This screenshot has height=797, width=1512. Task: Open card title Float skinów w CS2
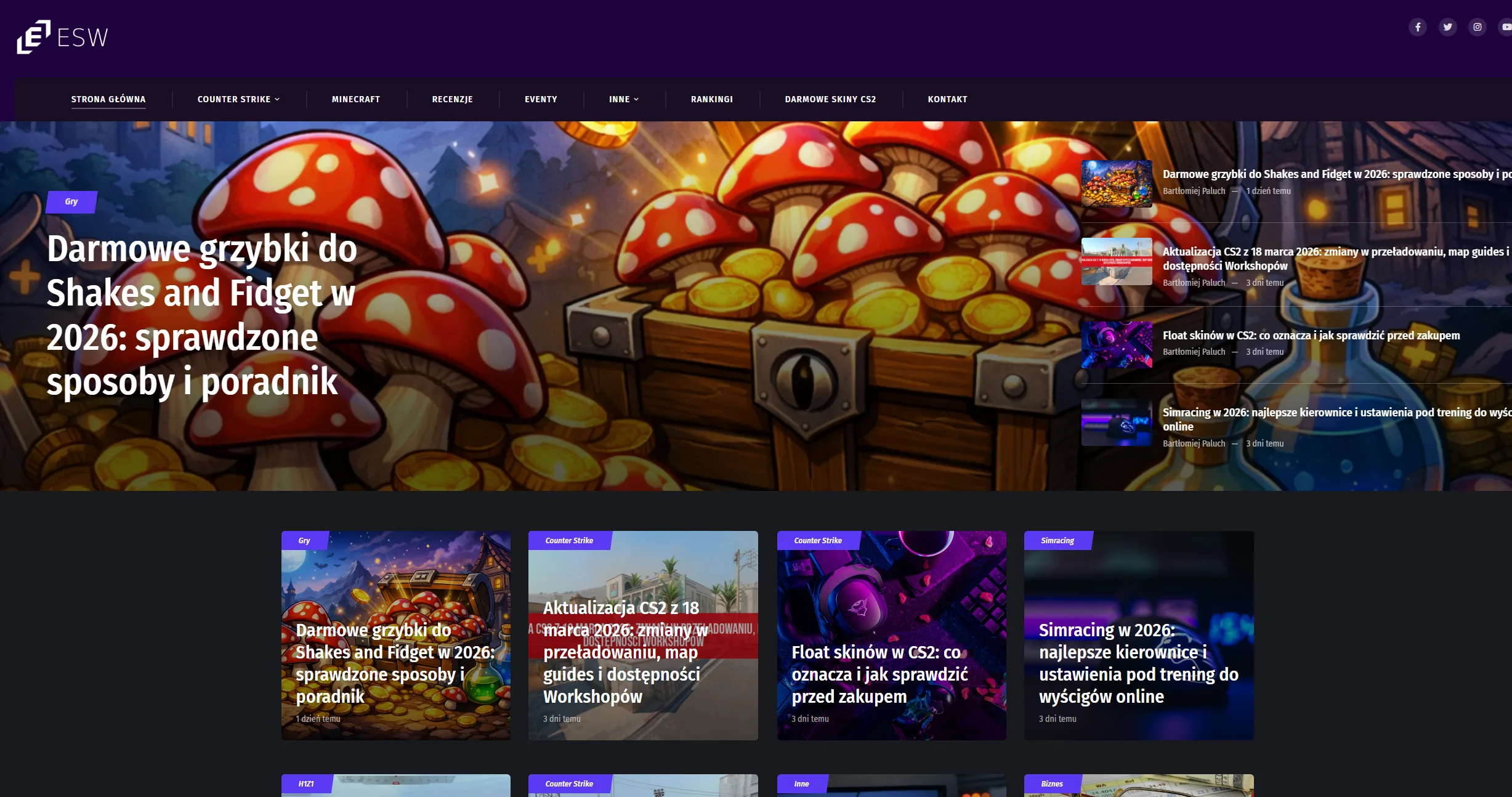pyautogui.click(x=879, y=674)
